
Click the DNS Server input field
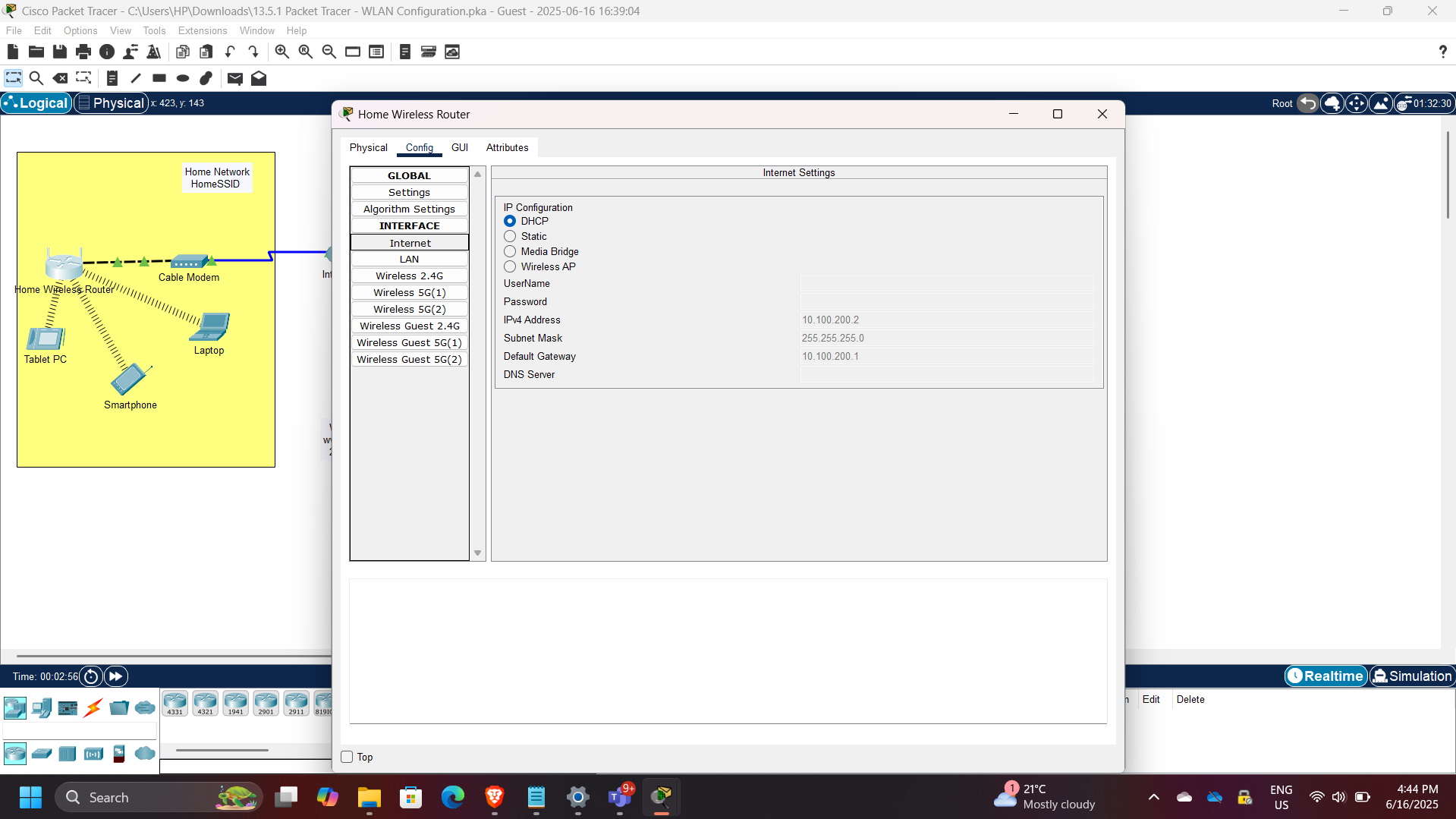(946, 374)
